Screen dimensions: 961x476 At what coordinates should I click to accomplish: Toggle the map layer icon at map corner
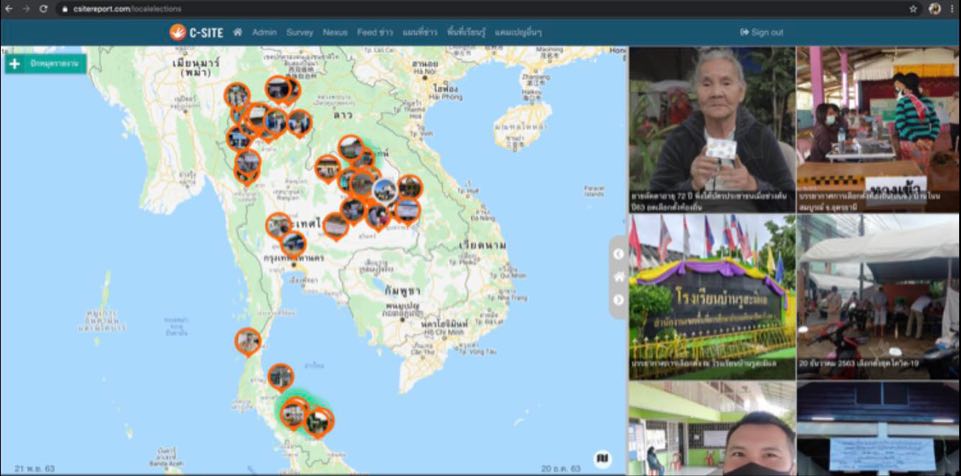tap(602, 459)
